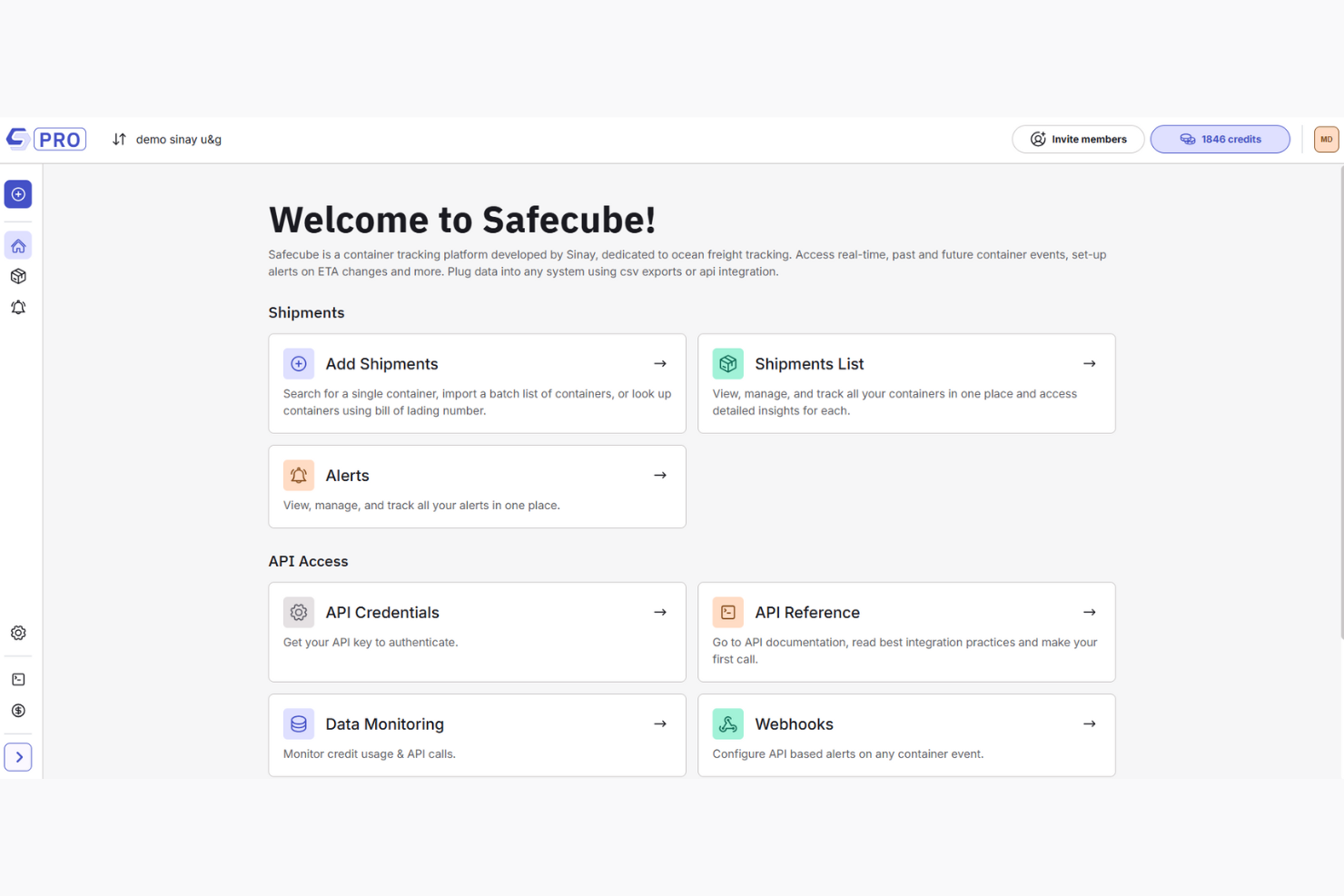The height and width of the screenshot is (896, 1344).
Task: Click the arrow on API Credentials card
Action: pyautogui.click(x=660, y=613)
